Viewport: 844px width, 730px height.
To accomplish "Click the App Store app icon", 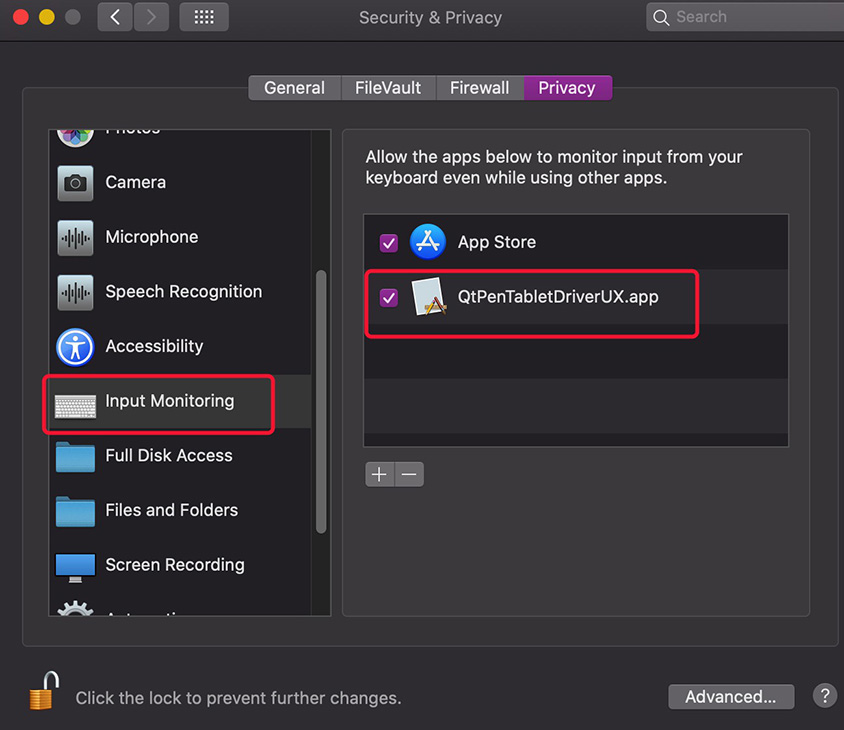I will 428,242.
